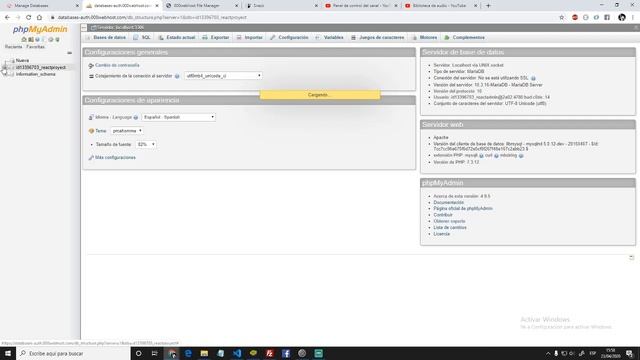Open the Tema pmahomme dropdown
The height and width of the screenshot is (360, 640).
coord(127,131)
